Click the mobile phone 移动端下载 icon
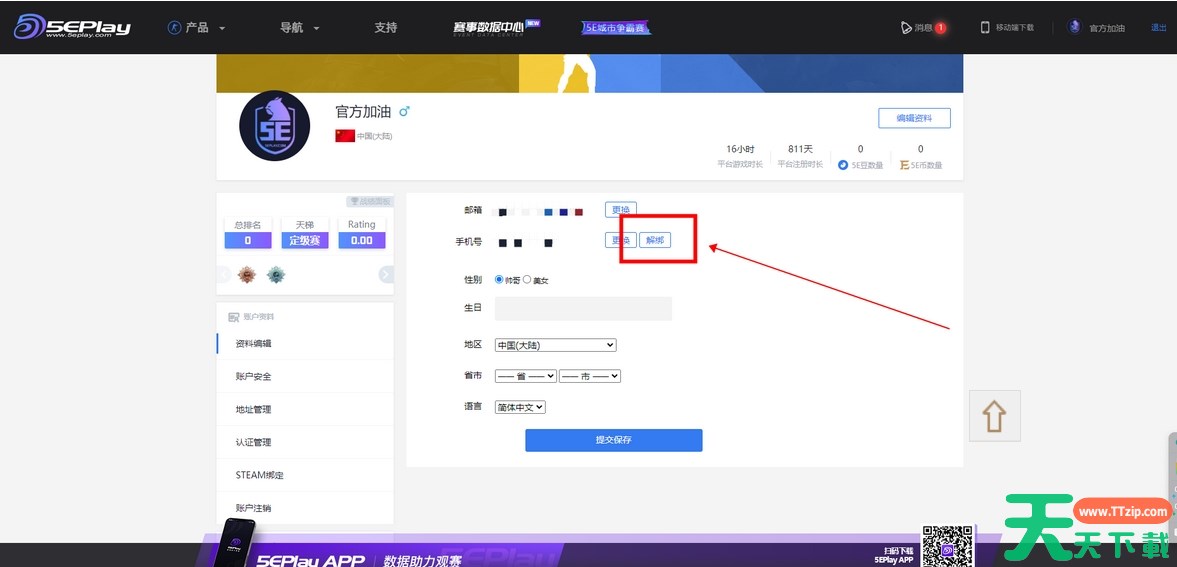1177x567 pixels. (x=985, y=28)
